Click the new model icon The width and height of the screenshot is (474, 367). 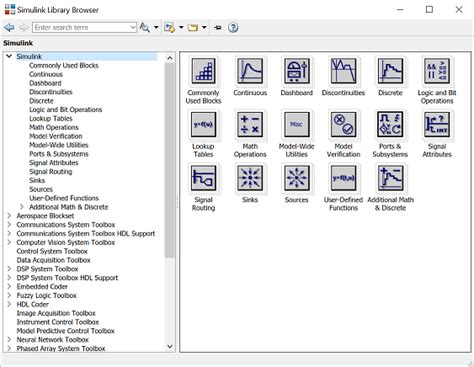click(170, 27)
